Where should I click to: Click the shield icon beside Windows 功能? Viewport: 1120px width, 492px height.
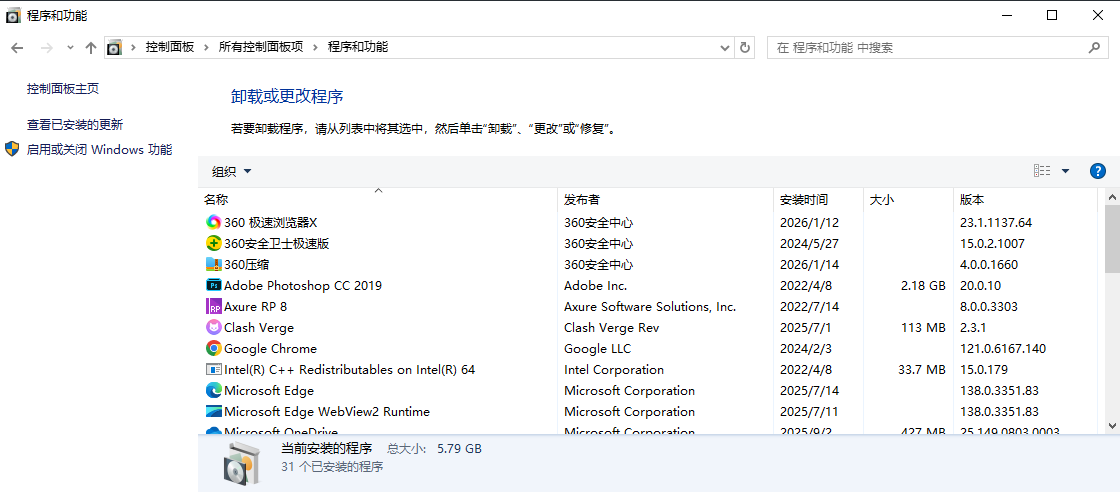(x=12, y=149)
